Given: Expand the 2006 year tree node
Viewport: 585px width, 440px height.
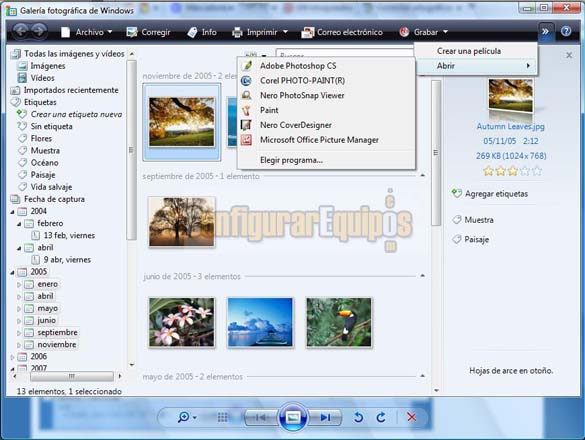Looking at the screenshot, I should click(x=12, y=357).
